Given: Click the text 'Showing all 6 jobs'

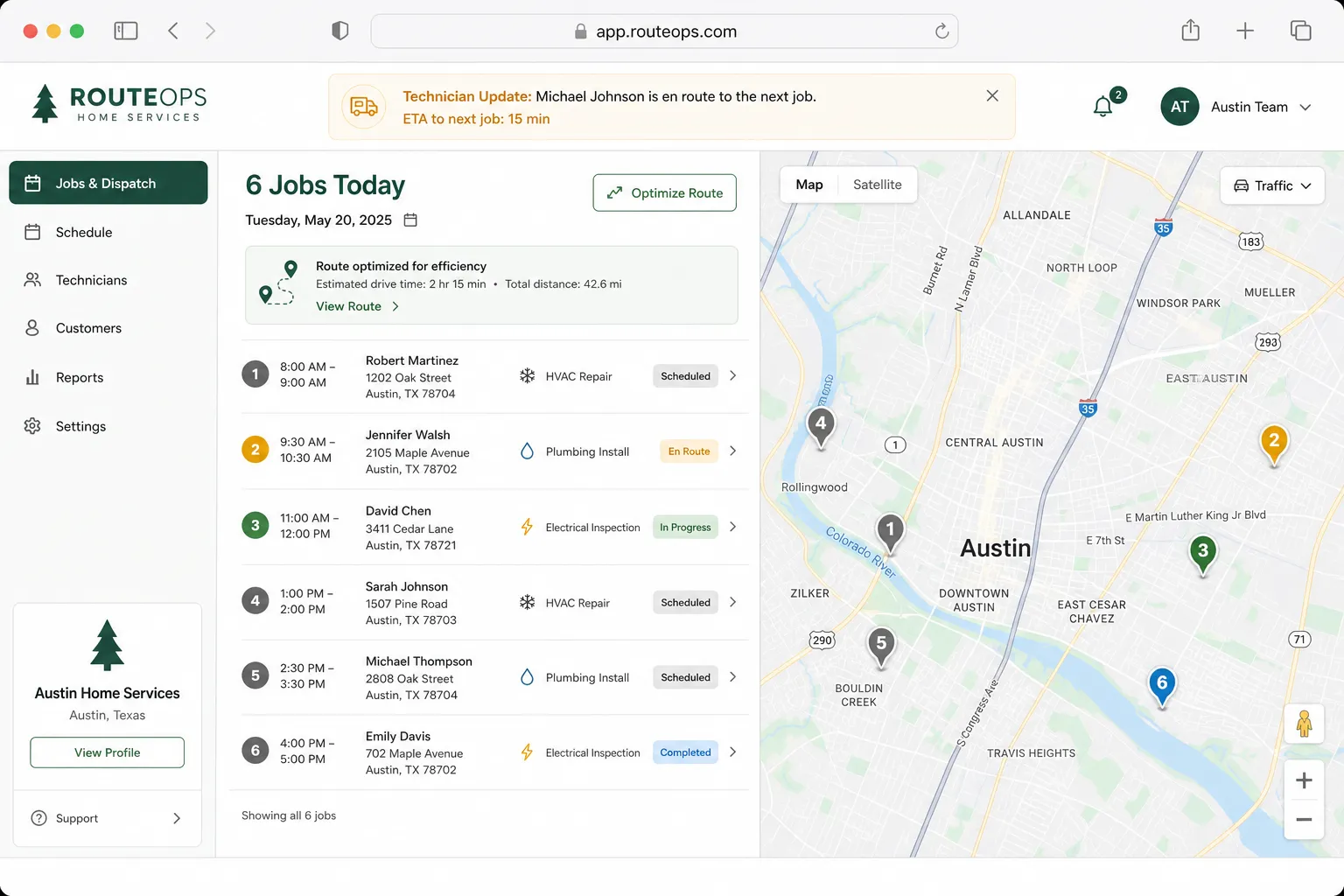Looking at the screenshot, I should tap(289, 815).
